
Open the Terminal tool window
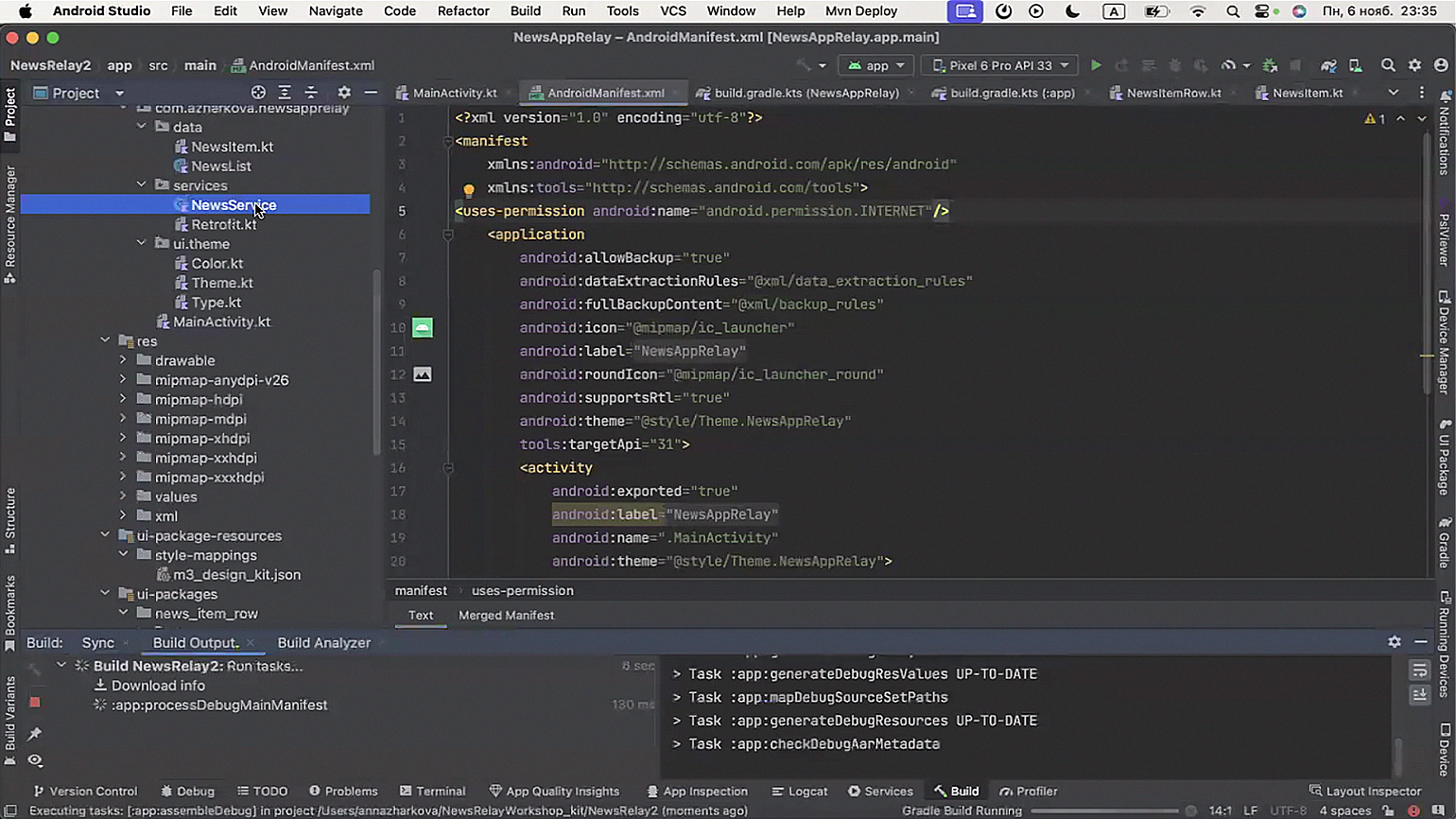click(433, 791)
